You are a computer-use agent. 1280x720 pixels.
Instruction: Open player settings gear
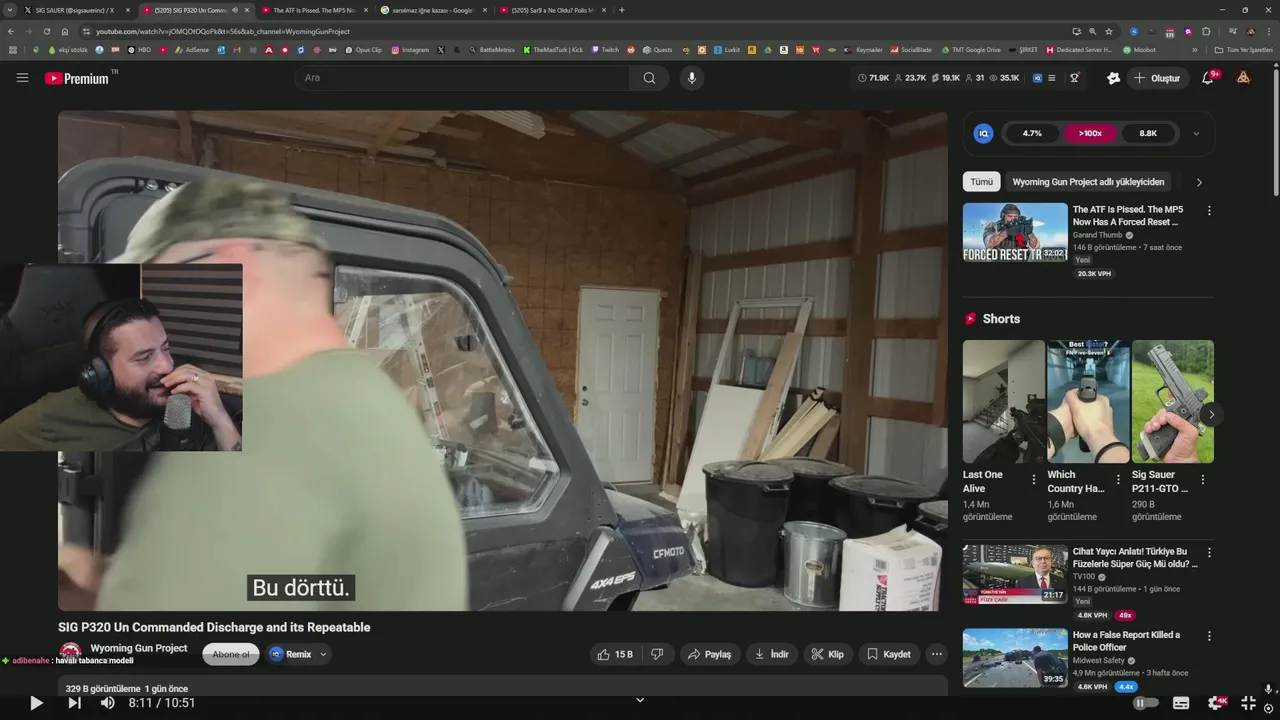pos(1215,703)
